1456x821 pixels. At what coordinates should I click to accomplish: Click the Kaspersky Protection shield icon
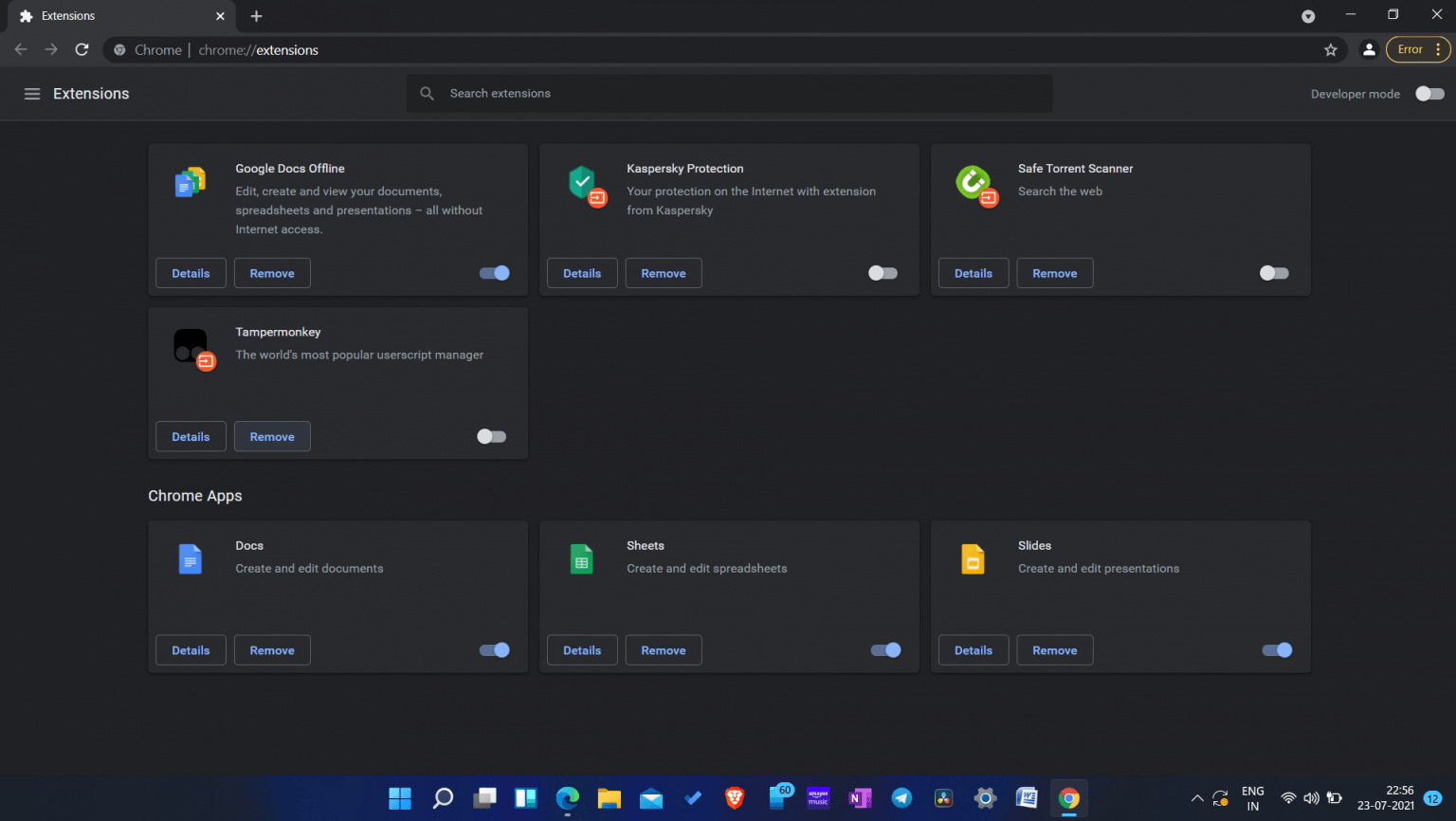582,182
